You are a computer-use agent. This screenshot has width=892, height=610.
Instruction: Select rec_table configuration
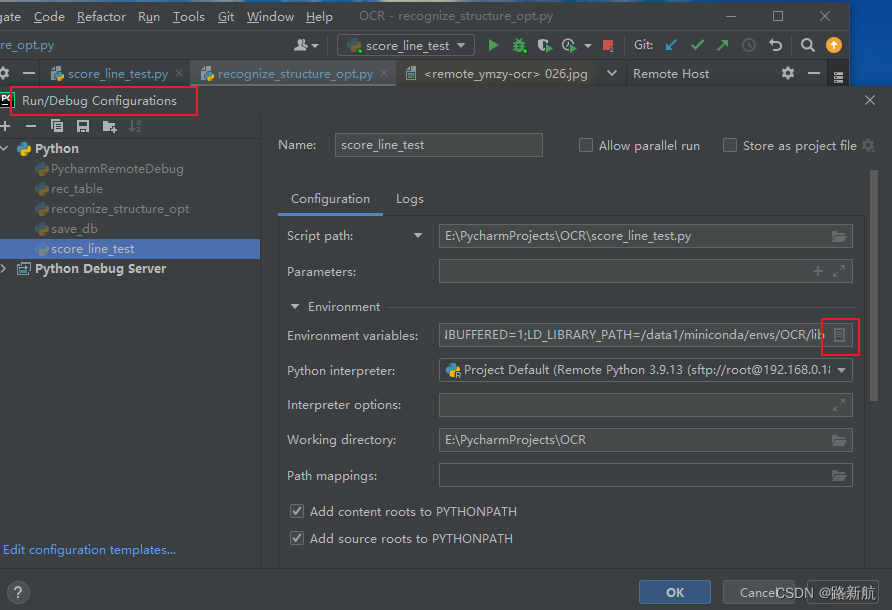(77, 188)
